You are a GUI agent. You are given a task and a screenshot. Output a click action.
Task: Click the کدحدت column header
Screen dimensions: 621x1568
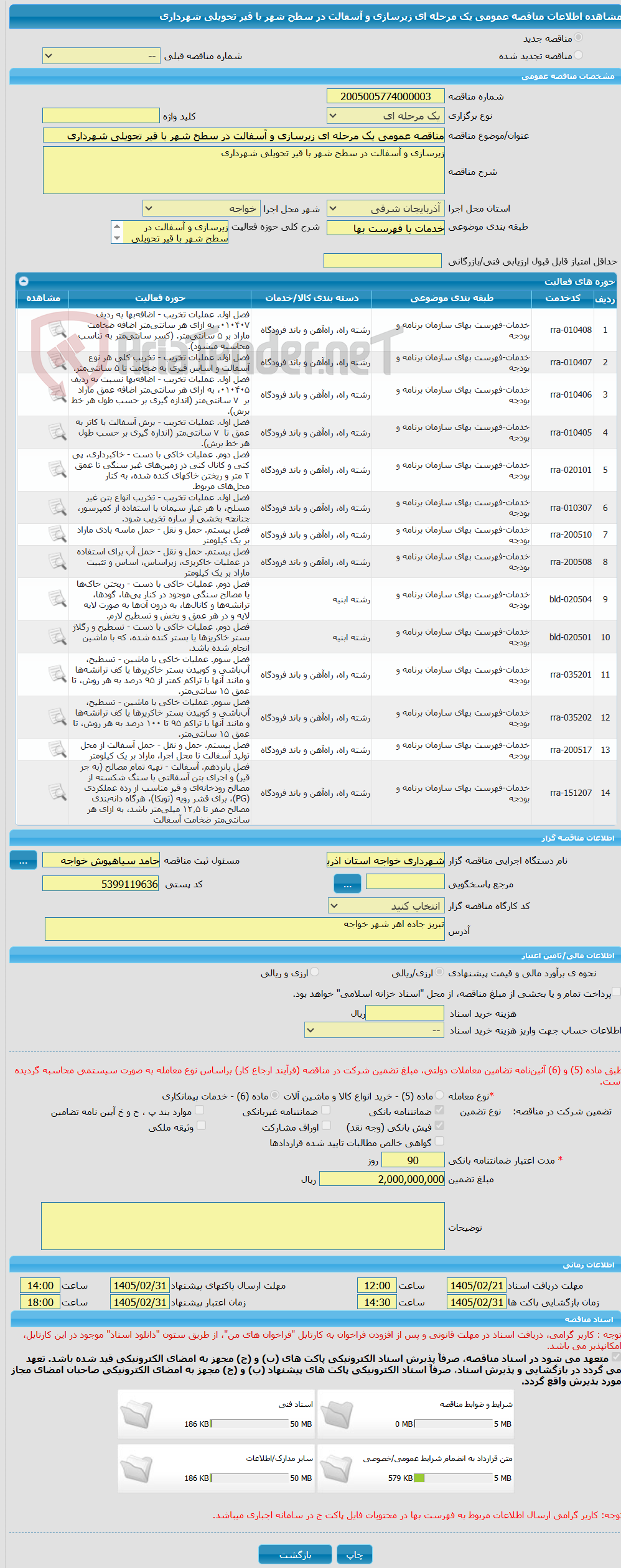(563, 298)
